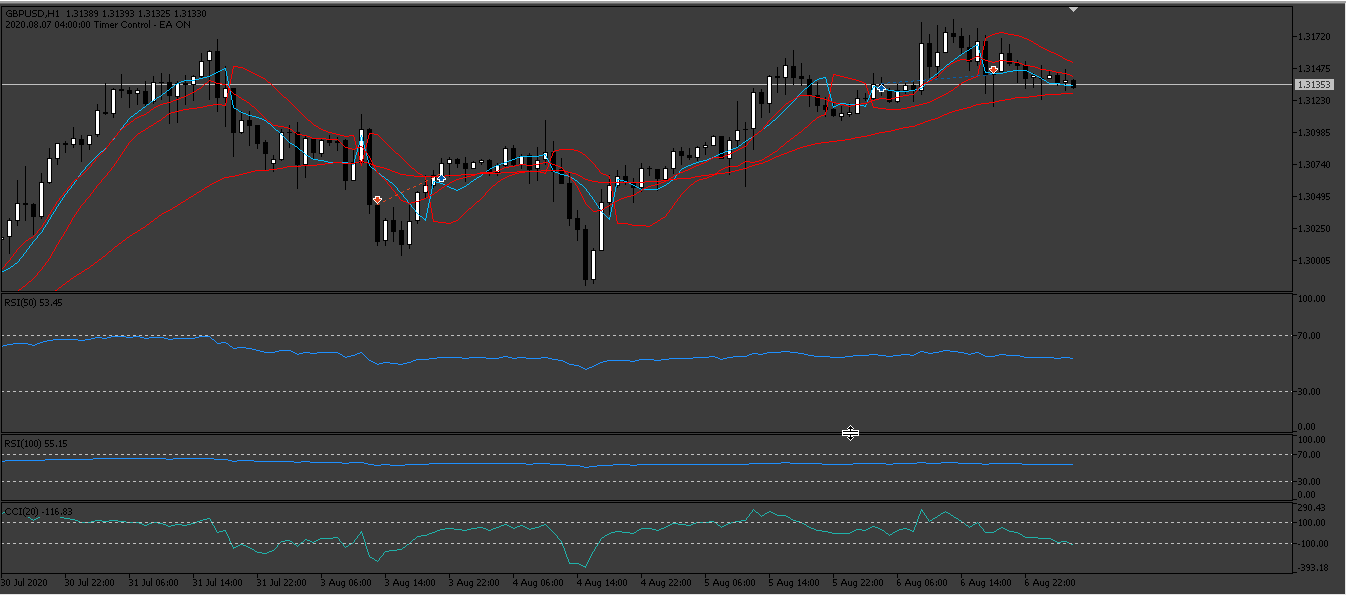Click the blue buy arrow near 5 Aug 22:00

(x=881, y=89)
